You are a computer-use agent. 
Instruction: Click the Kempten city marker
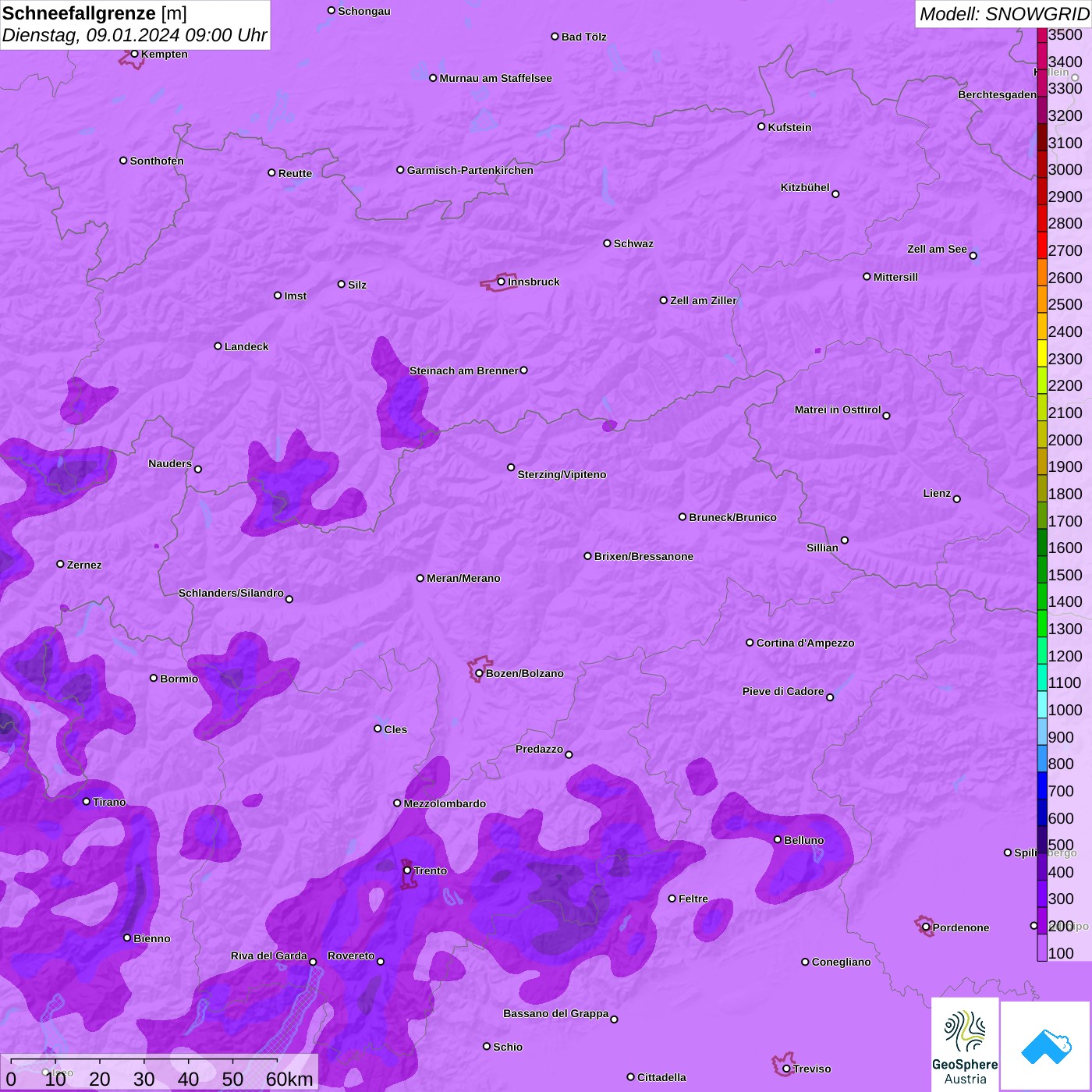coord(135,54)
